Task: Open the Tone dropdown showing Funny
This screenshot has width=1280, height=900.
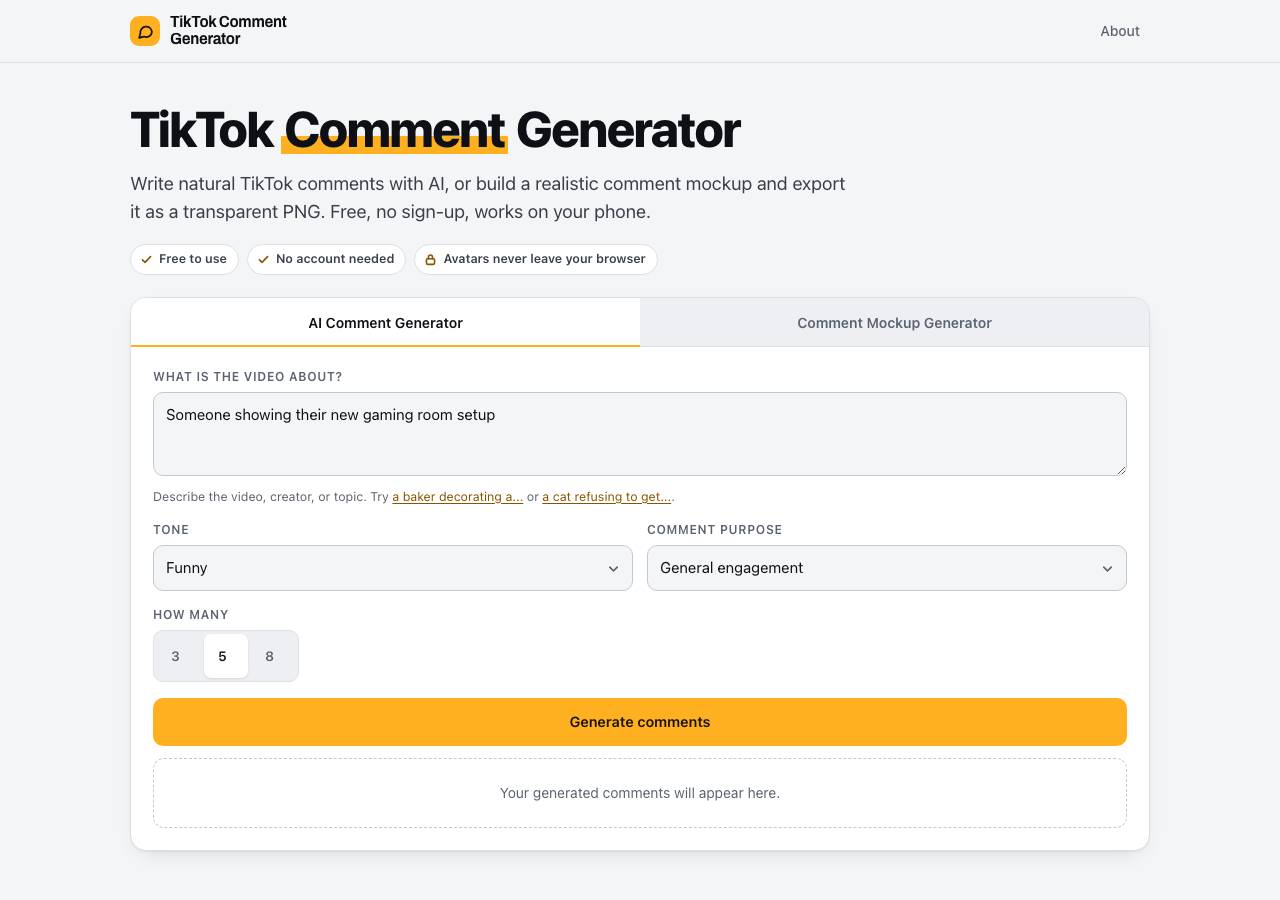Action: (393, 568)
